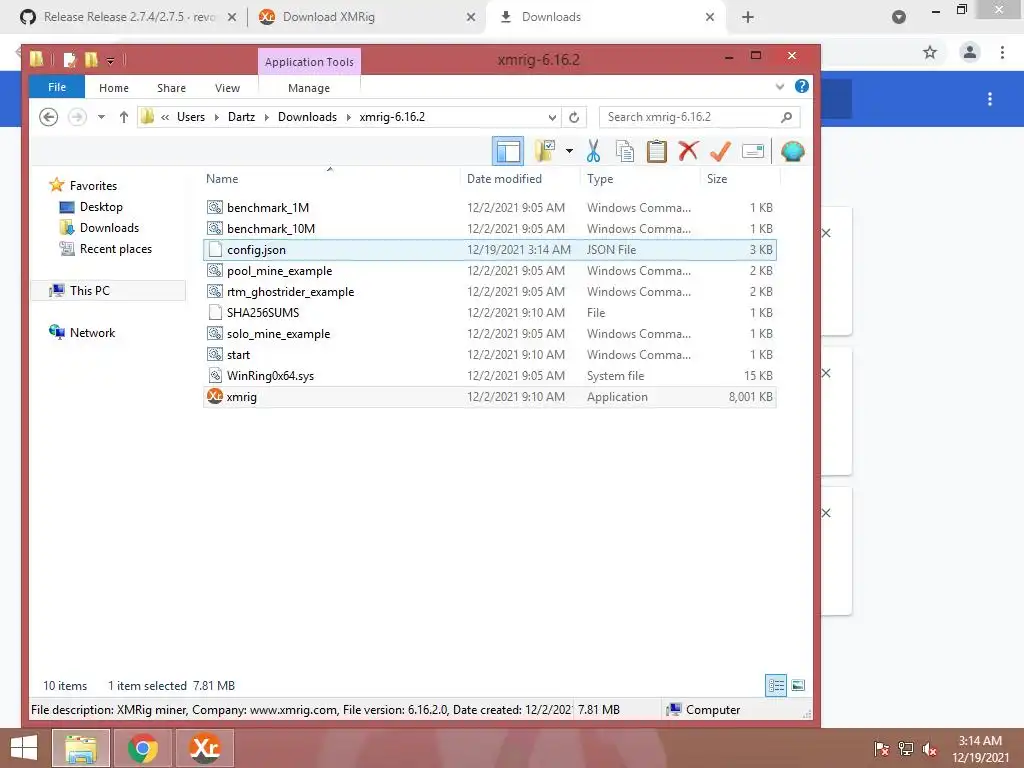Click quick access New folder icon in title bar
Image resolution: width=1024 pixels, height=768 pixels.
(x=91, y=60)
